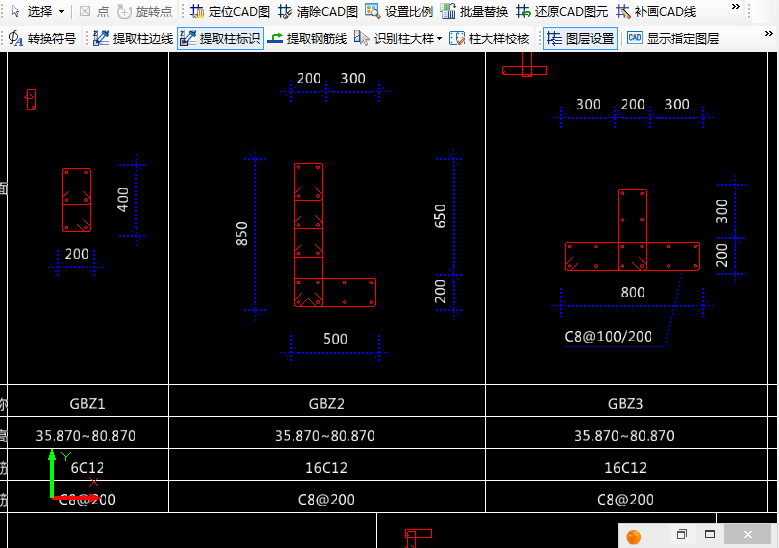Select GBZ2's 16C12 rebar text
The height and width of the screenshot is (548, 779).
click(326, 468)
